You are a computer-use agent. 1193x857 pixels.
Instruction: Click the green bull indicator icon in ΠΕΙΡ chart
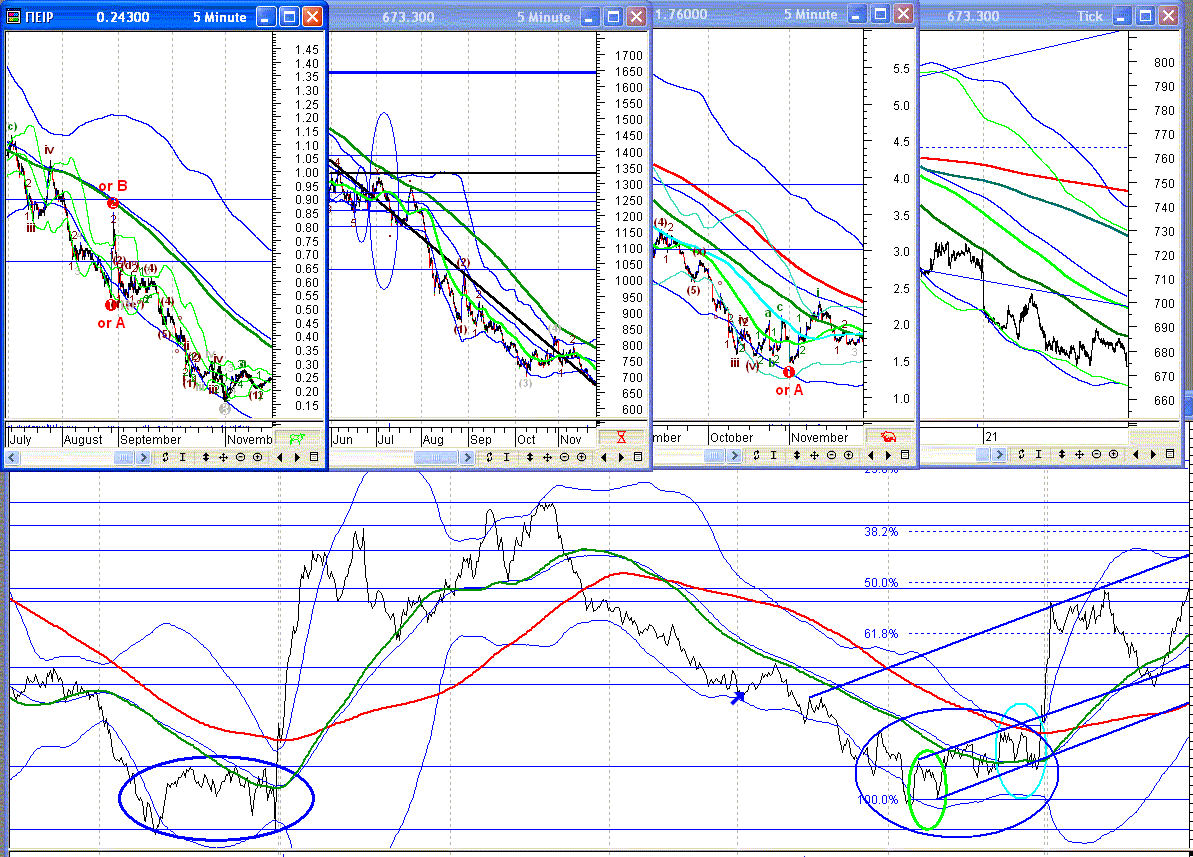tap(297, 439)
